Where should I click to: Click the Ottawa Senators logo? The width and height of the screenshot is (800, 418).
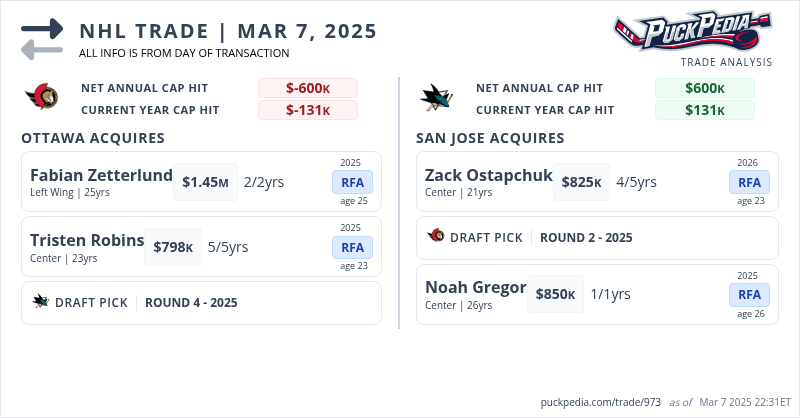42,97
